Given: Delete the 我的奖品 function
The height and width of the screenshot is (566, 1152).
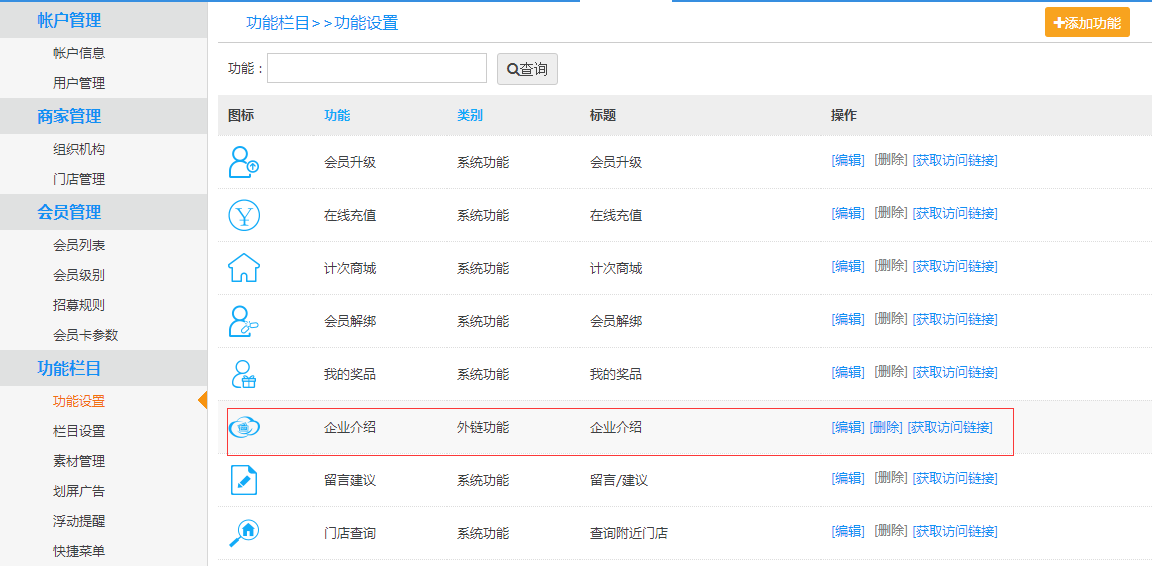Looking at the screenshot, I should click(890, 372).
